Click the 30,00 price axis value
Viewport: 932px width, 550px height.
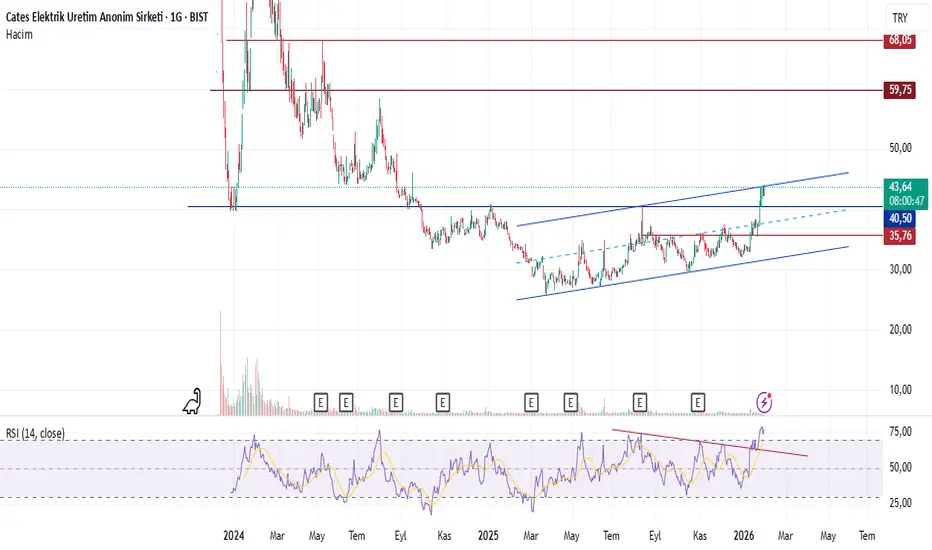[900, 269]
